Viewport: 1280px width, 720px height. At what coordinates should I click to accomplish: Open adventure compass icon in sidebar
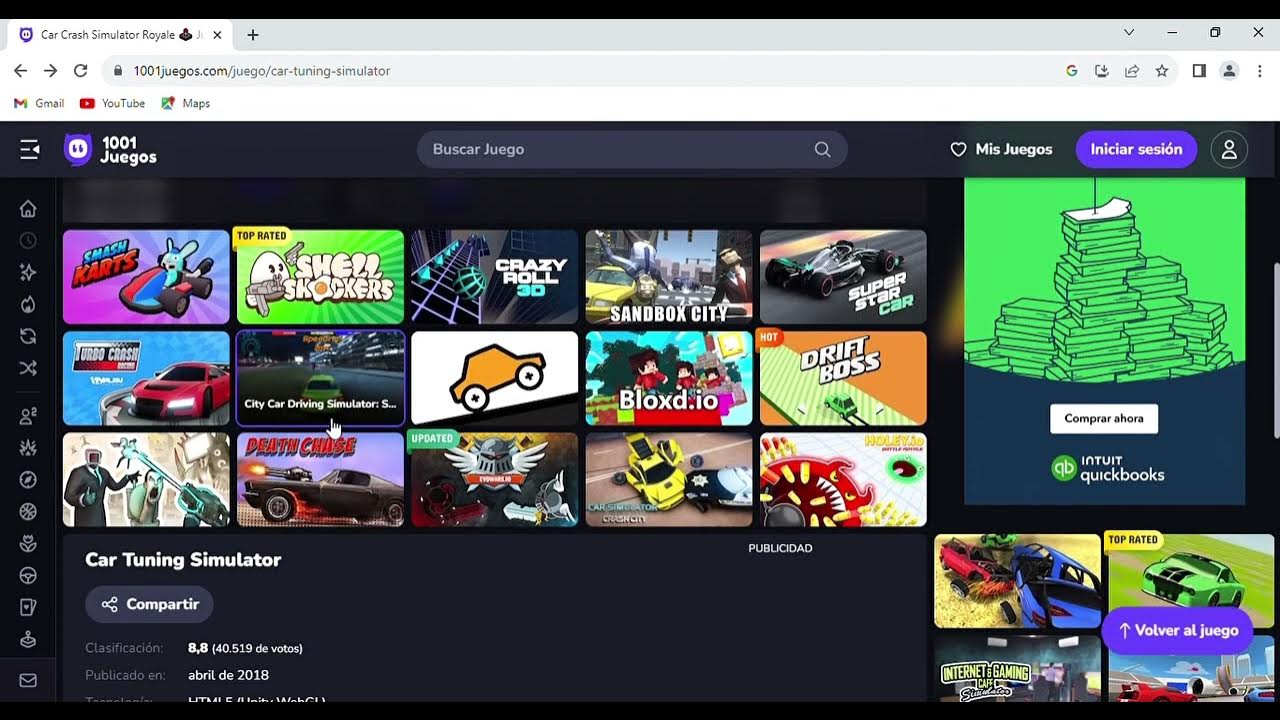tap(28, 480)
